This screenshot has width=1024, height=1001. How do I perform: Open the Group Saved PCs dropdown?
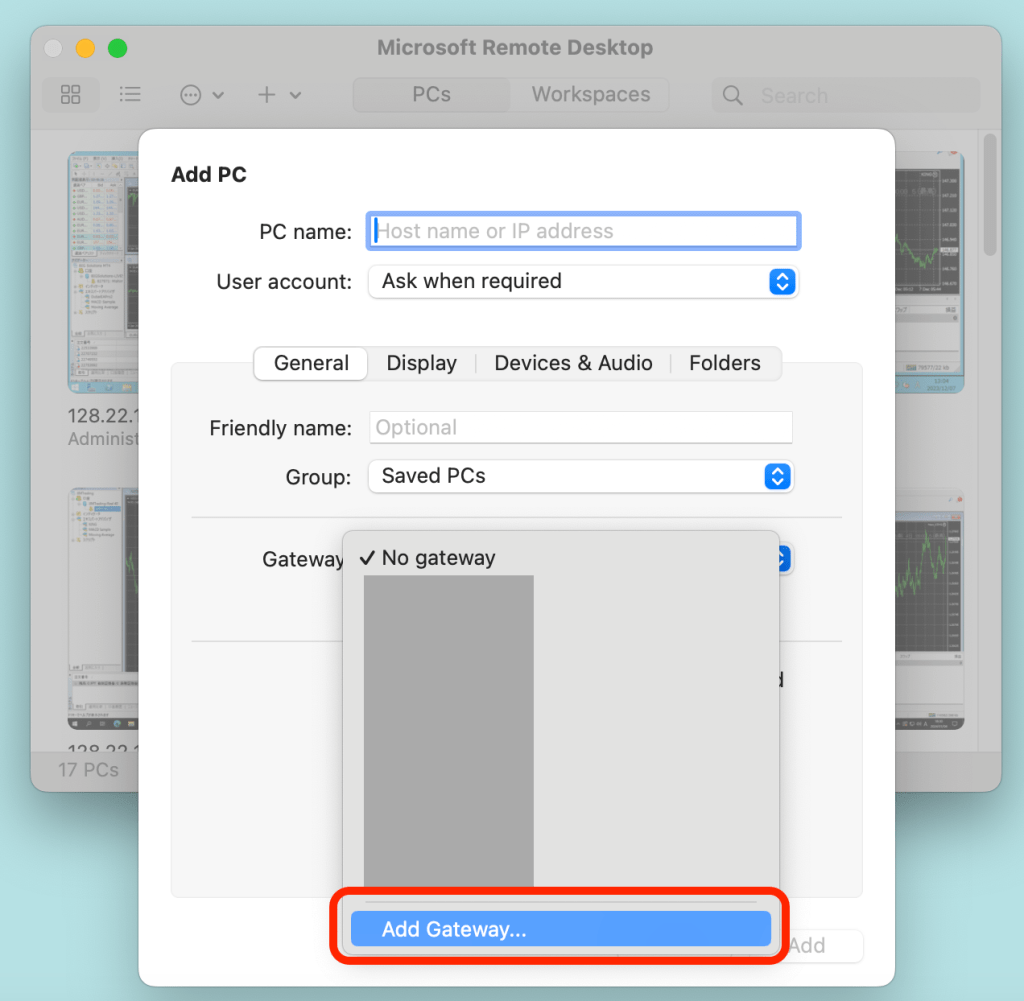580,476
